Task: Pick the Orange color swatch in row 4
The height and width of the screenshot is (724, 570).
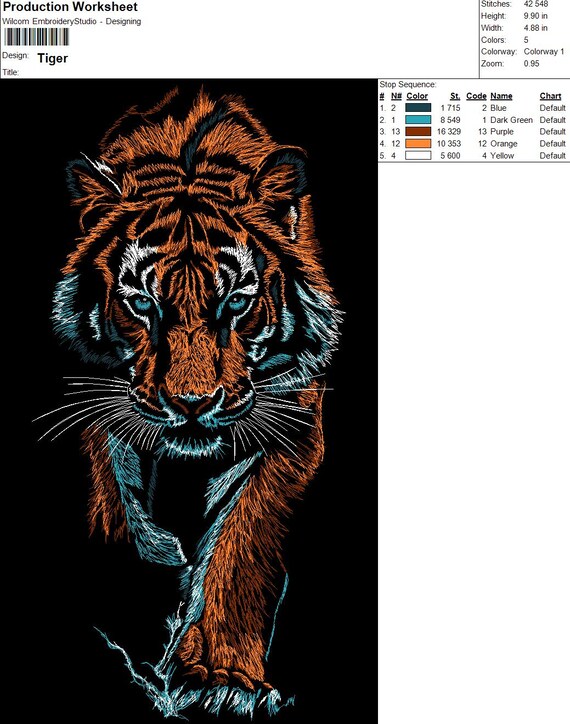Action: pos(418,144)
